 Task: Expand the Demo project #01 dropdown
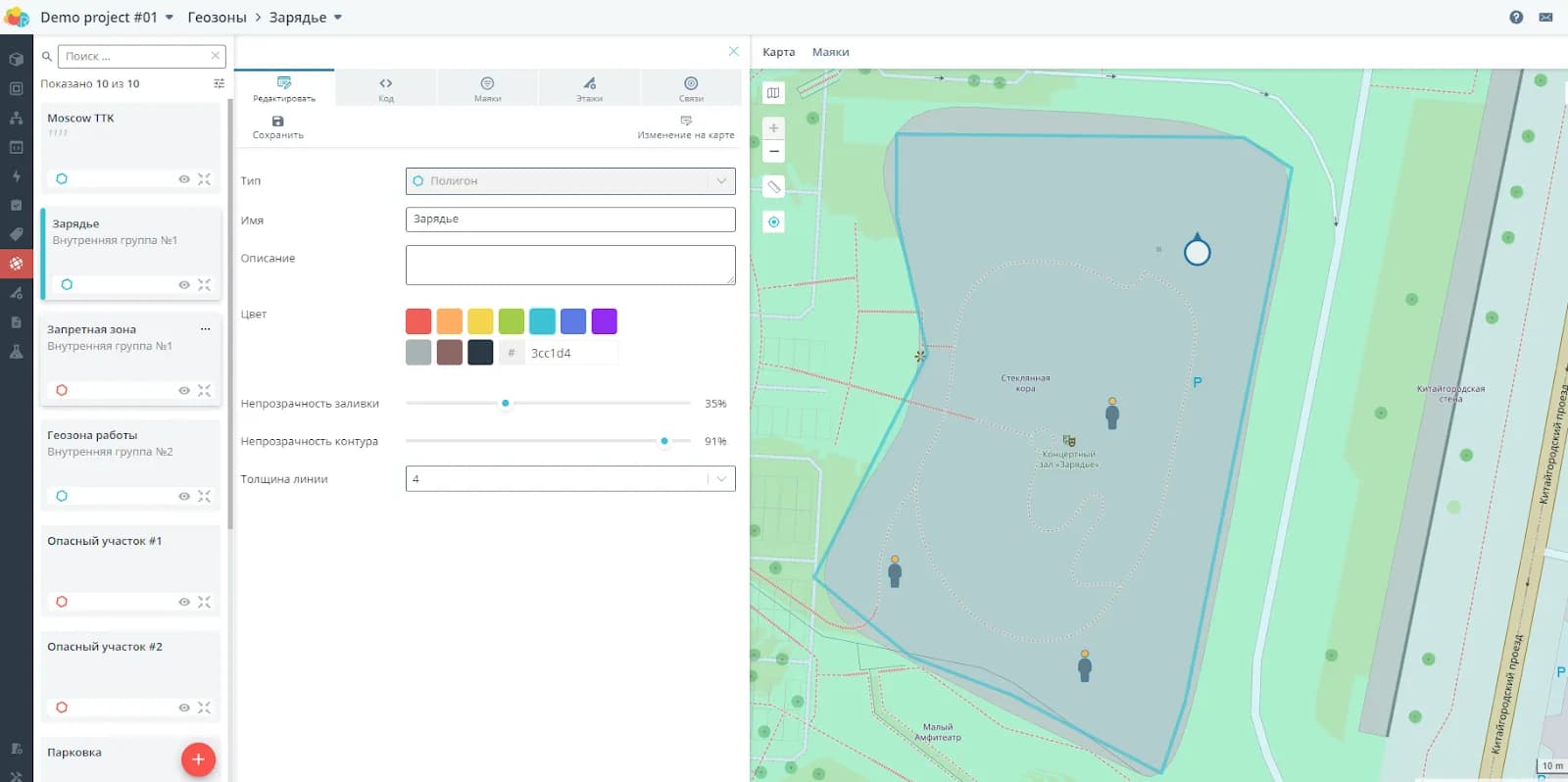coord(170,18)
